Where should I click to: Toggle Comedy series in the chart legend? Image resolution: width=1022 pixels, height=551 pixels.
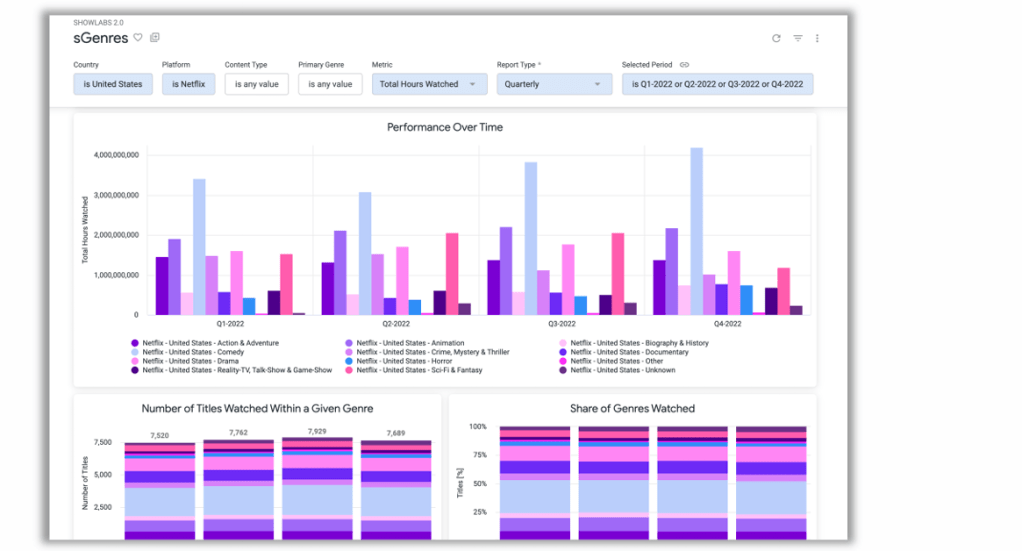point(188,352)
